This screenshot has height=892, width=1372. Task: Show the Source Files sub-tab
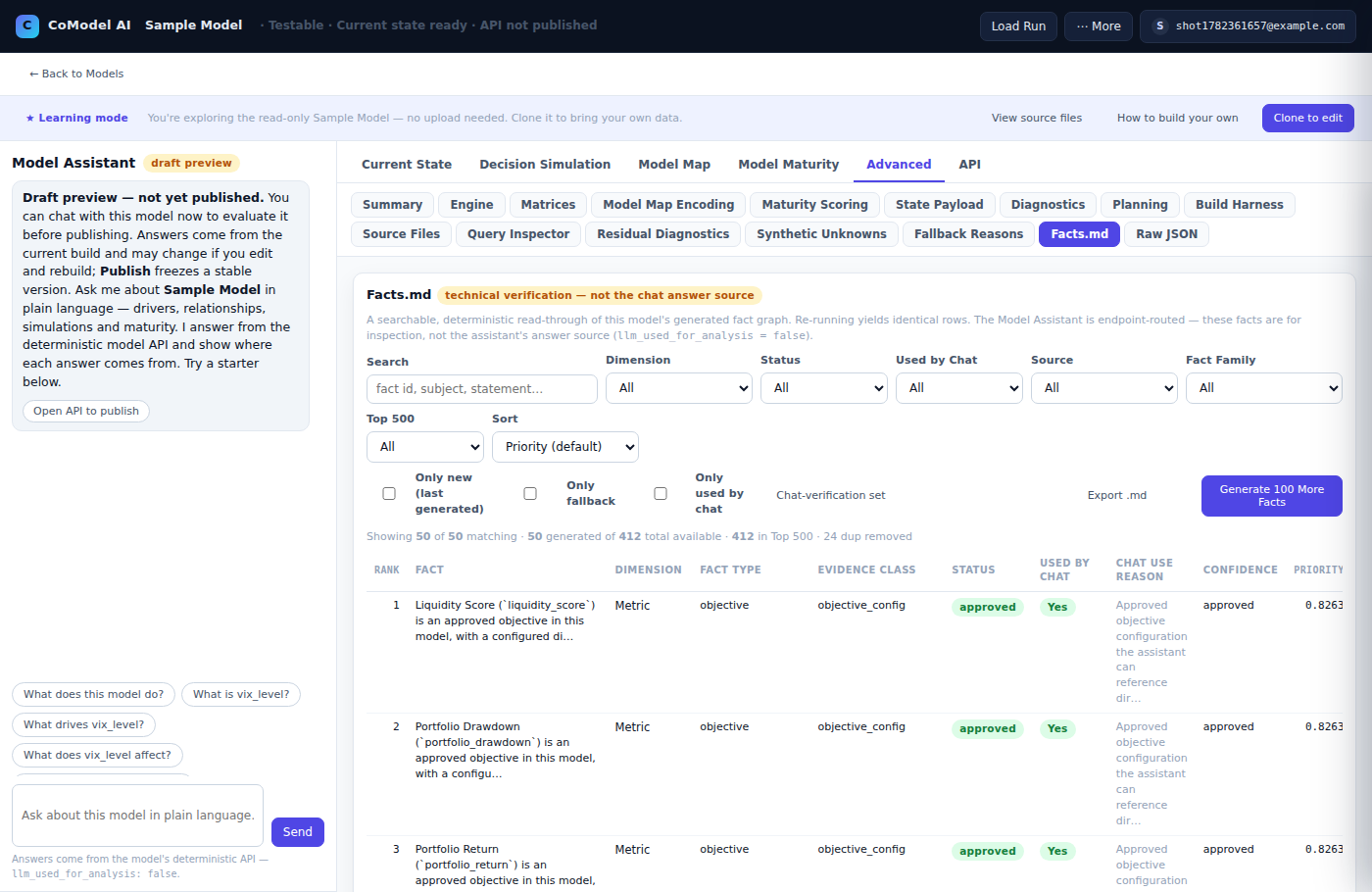(x=402, y=234)
